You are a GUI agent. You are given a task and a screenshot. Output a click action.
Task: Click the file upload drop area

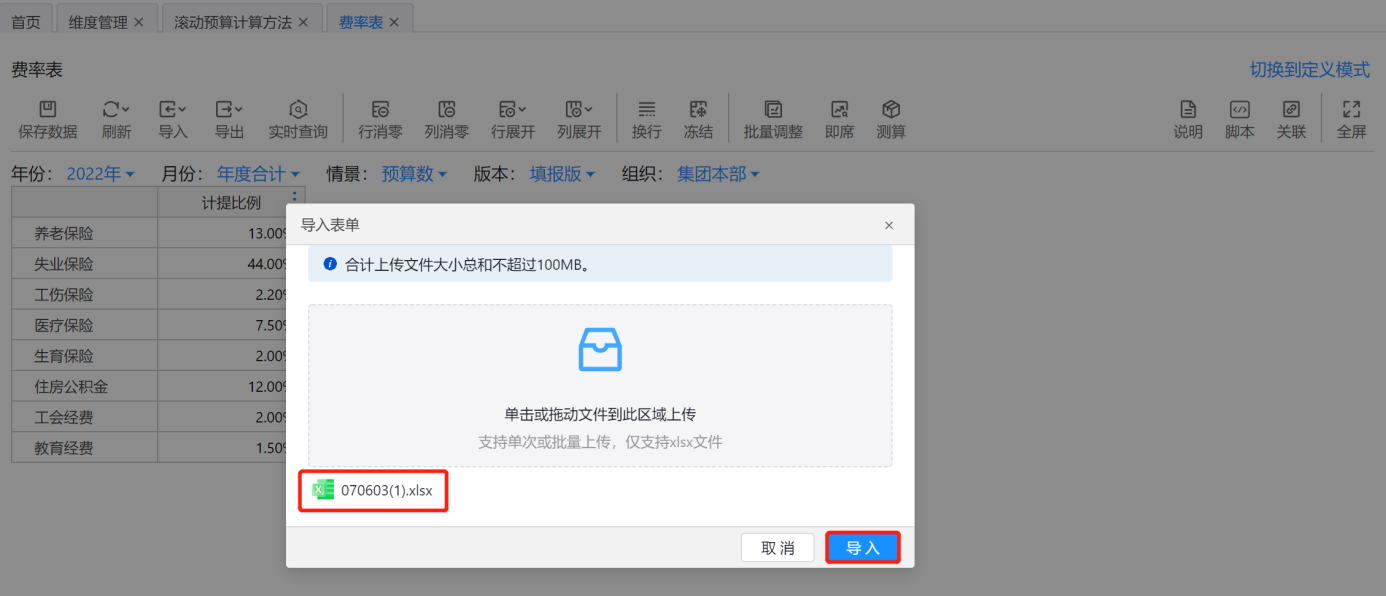pyautogui.click(x=600, y=386)
